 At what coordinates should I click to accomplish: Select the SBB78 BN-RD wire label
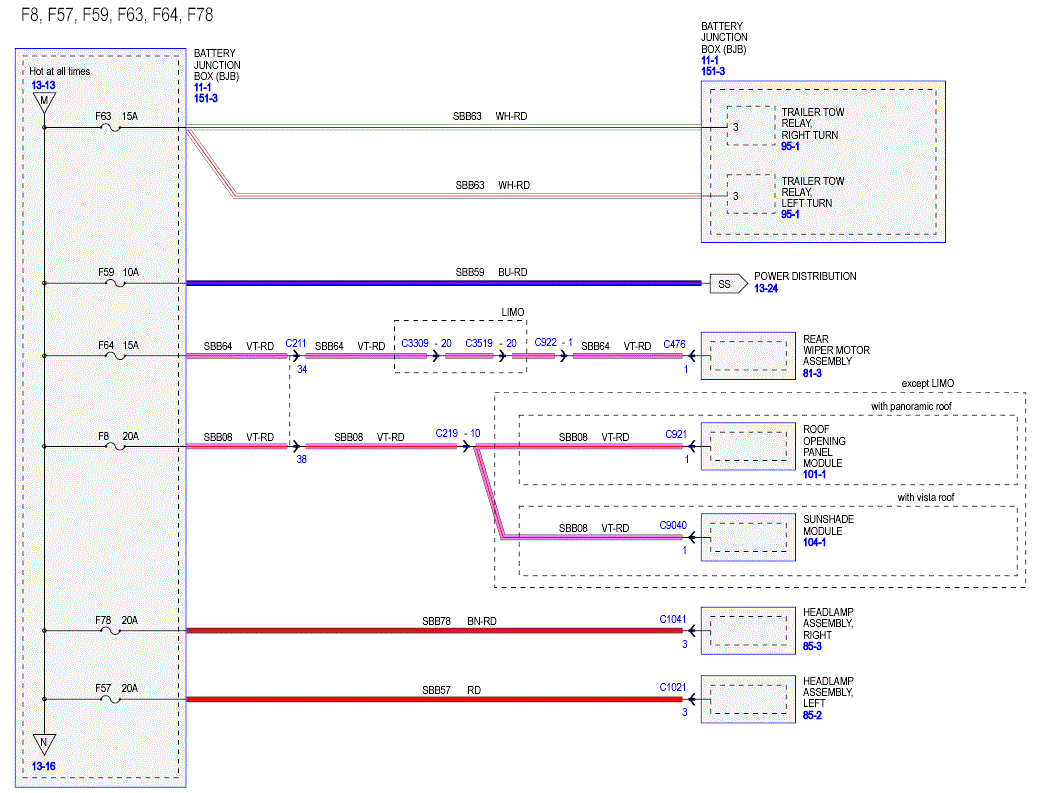click(459, 621)
